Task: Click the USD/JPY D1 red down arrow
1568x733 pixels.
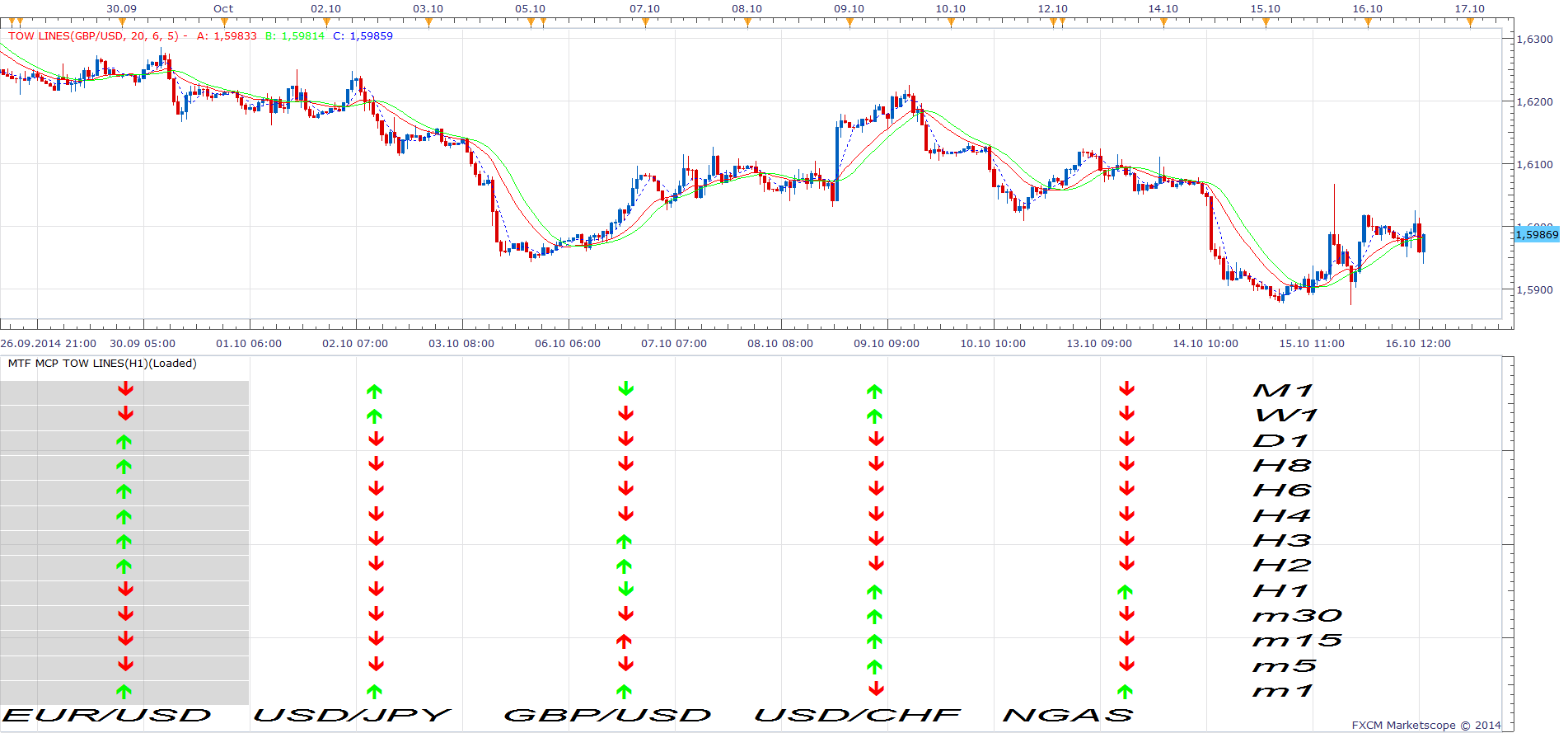Action: (x=377, y=439)
